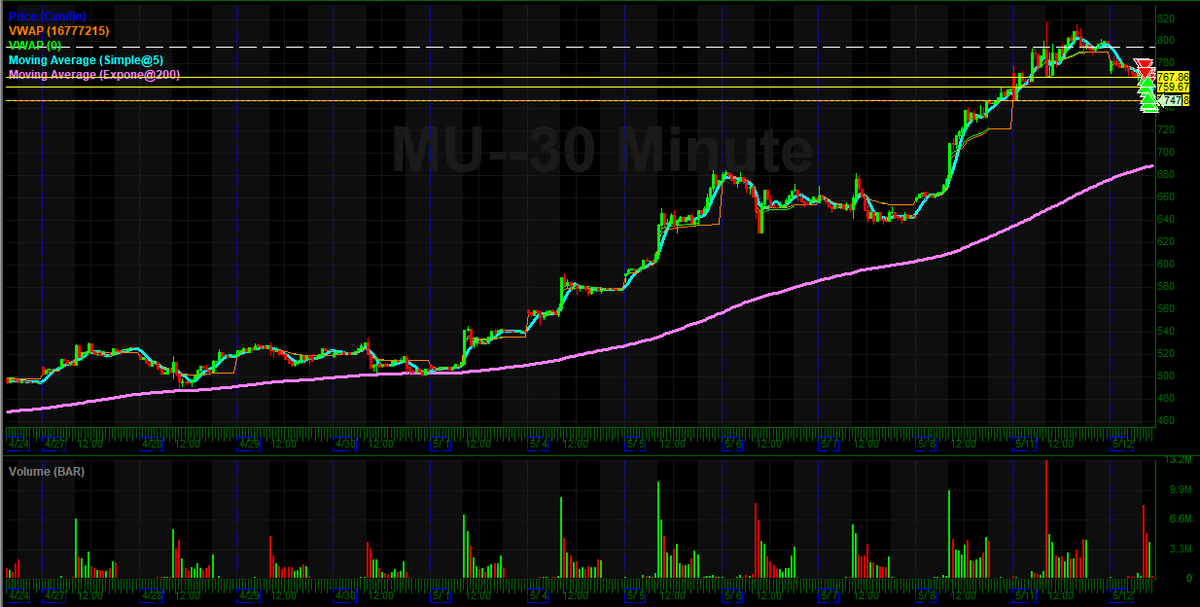Select the green VWAP (0) legend entry

(34, 46)
